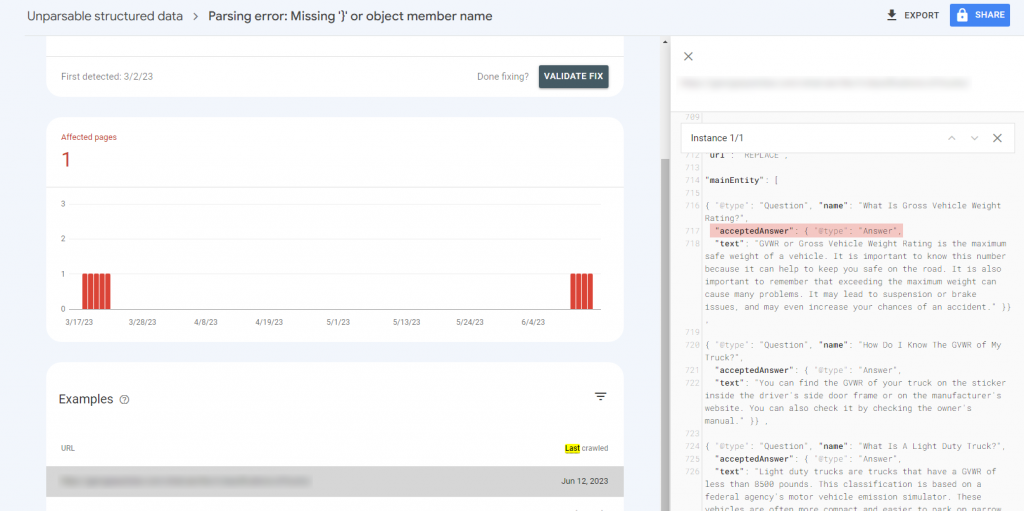This screenshot has height=511, width=1024.
Task: Click the Affected pages label
Action: [x=89, y=137]
